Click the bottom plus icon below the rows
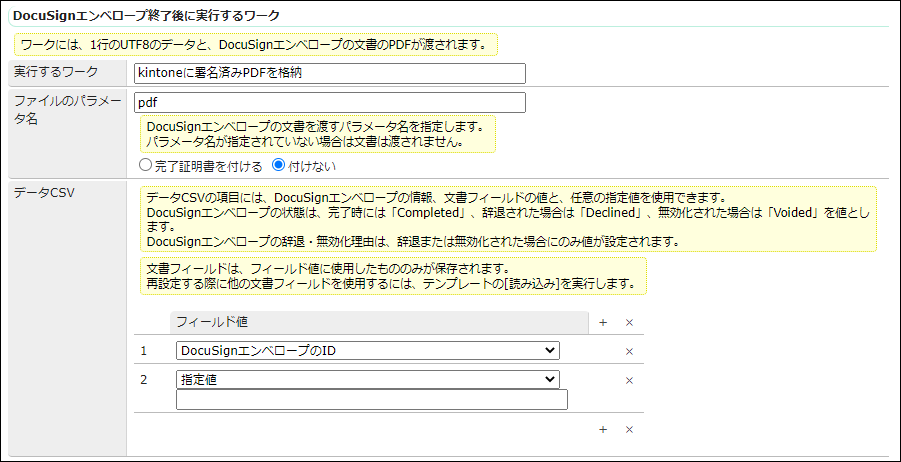 (603, 429)
